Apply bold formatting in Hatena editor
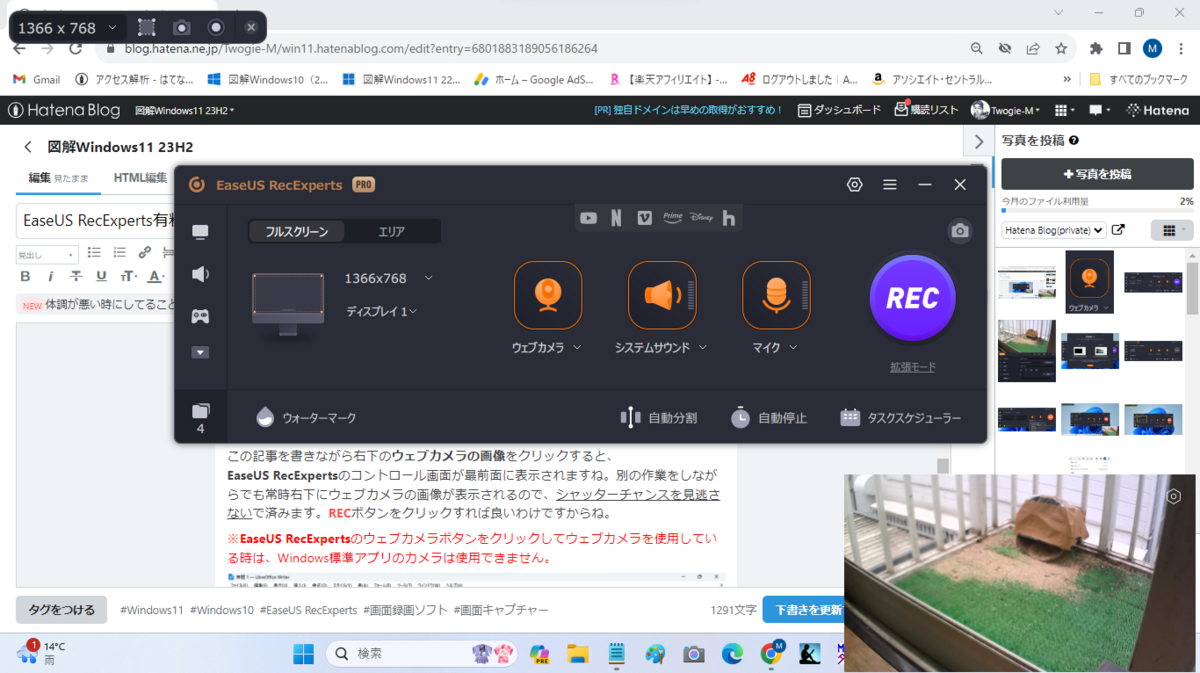The width and height of the screenshot is (1200, 673). pos(26,277)
